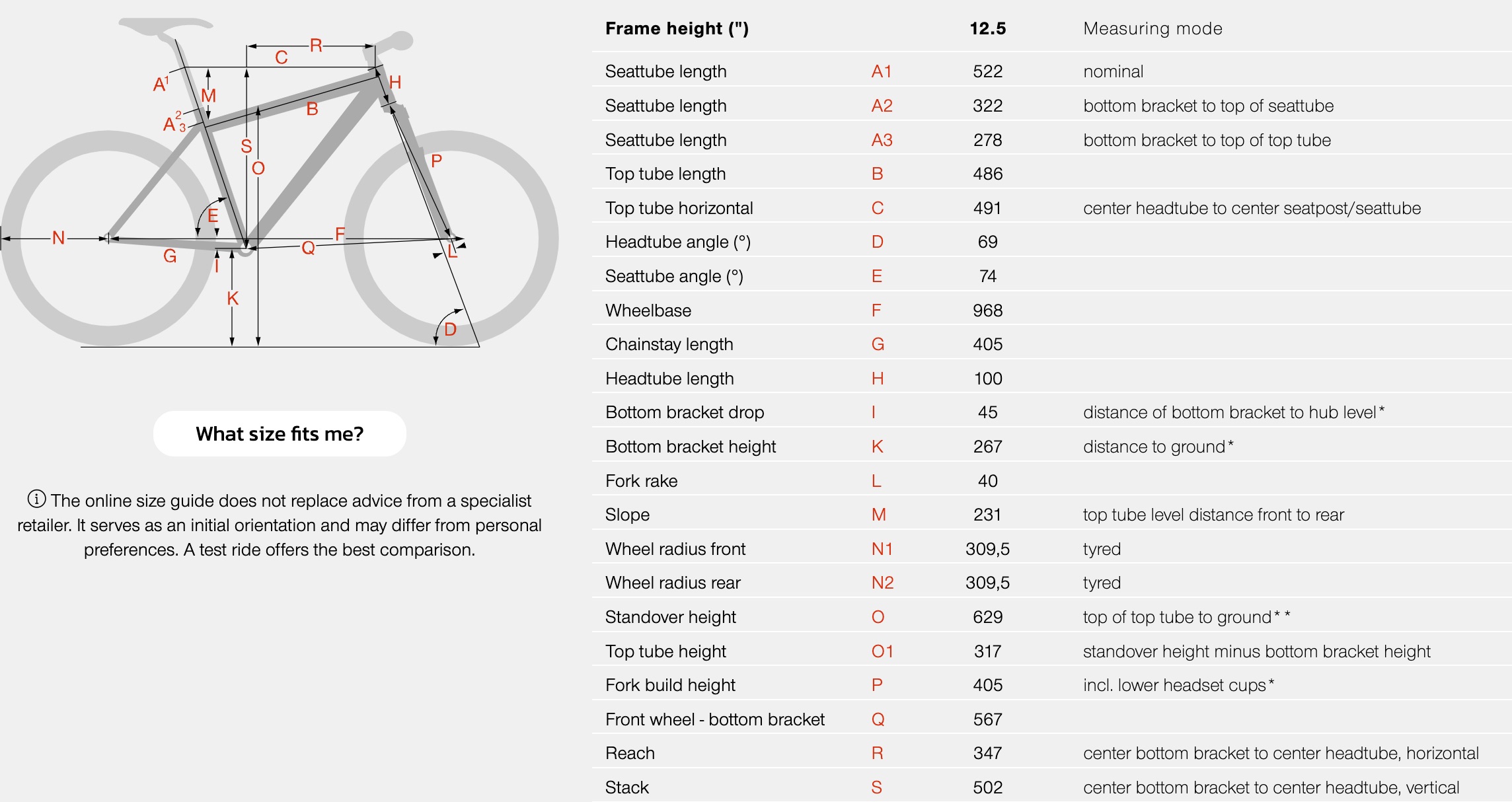1512x802 pixels.
Task: Click the red 'G' chainstay label in diagram
Action: click(170, 256)
